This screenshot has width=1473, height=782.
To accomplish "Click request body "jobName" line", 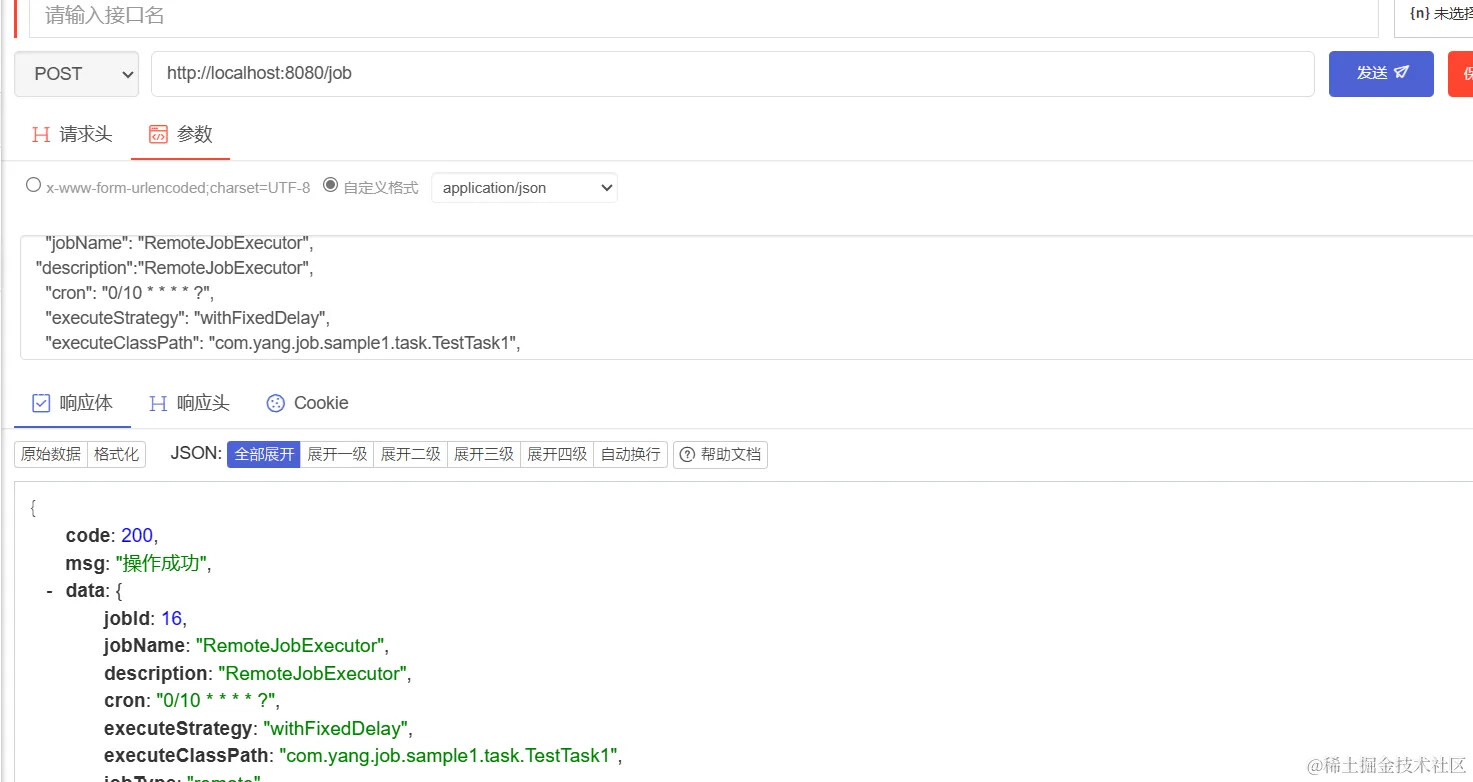I will (179, 243).
